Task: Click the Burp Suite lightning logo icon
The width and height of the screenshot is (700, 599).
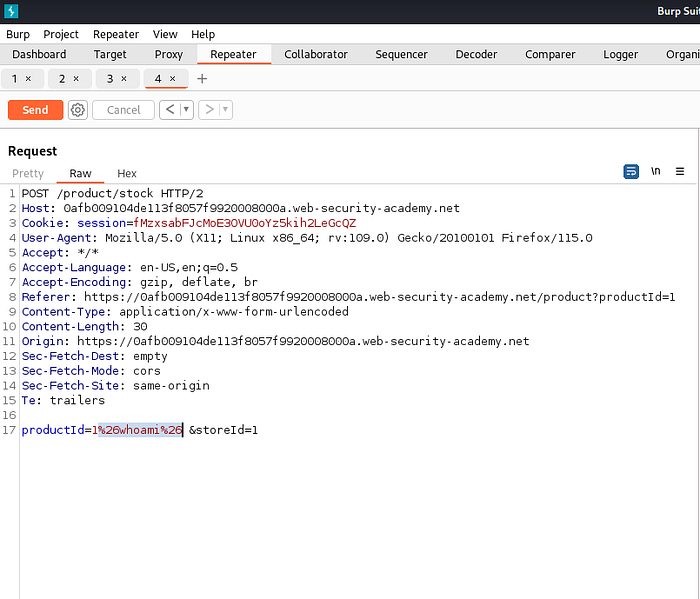Action: click(x=11, y=11)
